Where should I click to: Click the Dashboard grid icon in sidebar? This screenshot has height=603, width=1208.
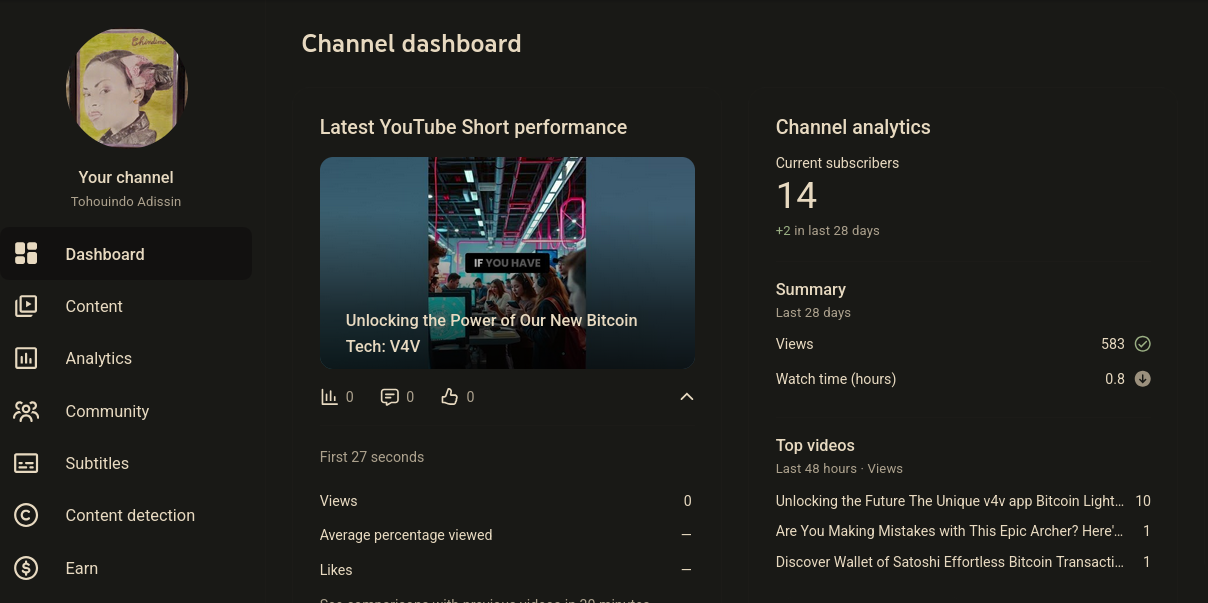[26, 254]
